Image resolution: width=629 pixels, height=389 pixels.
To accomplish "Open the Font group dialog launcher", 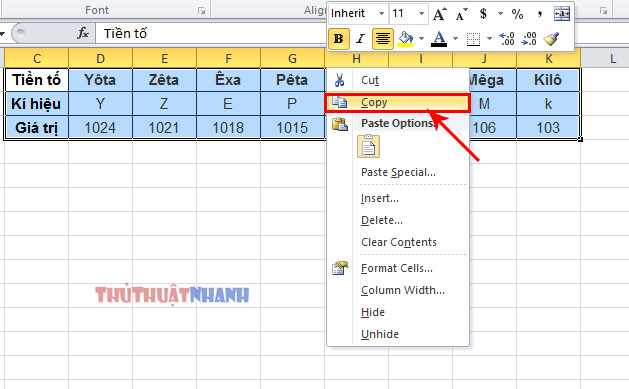I will pos(202,11).
